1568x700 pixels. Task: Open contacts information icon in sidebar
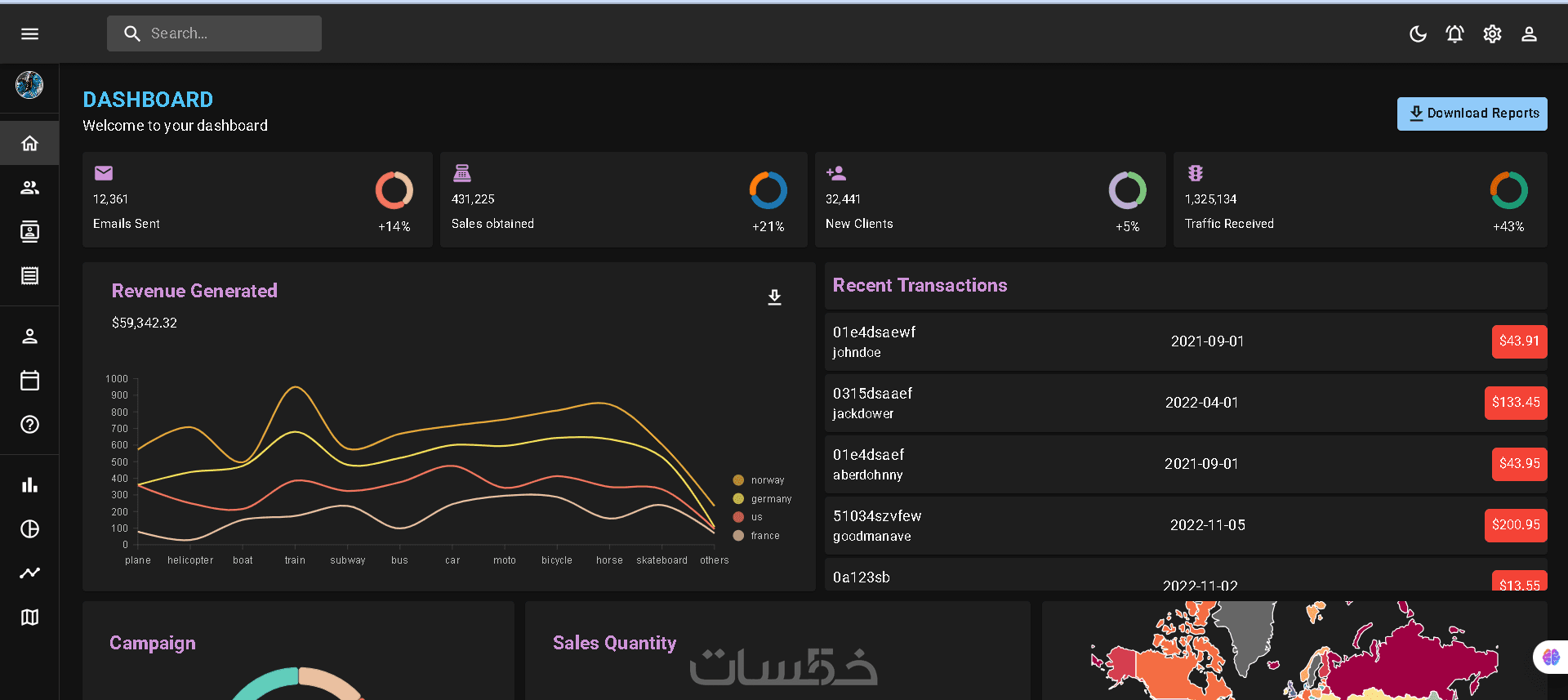click(x=29, y=232)
